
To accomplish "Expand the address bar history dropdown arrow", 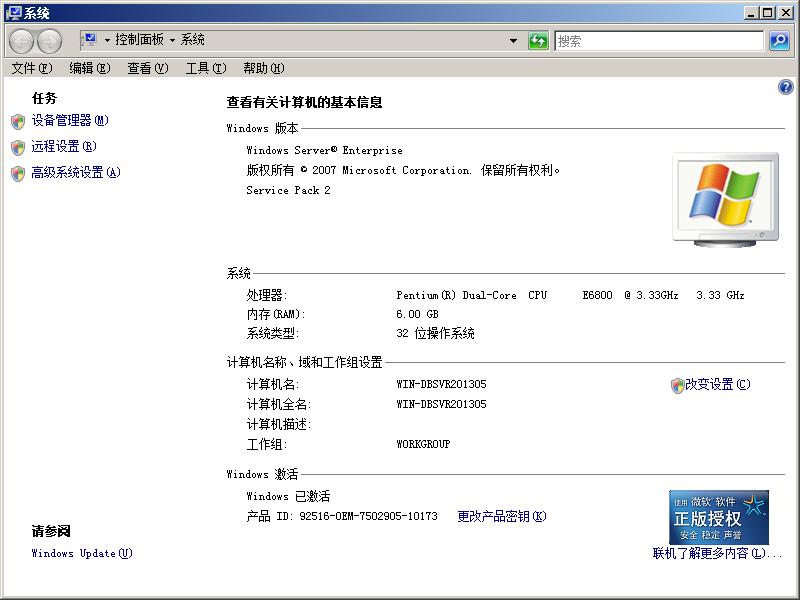I will 513,40.
